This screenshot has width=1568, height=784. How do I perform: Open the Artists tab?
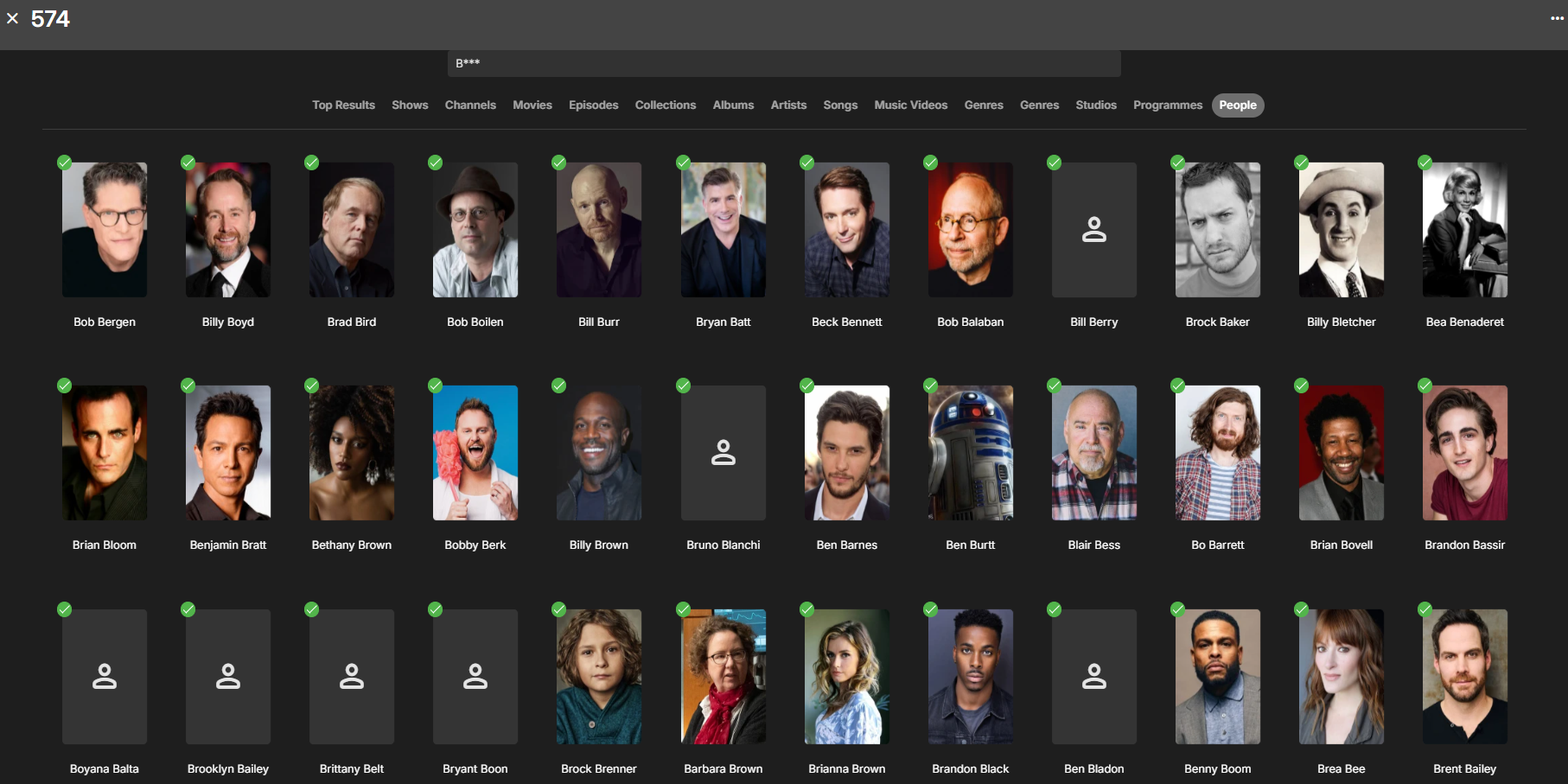coord(788,105)
